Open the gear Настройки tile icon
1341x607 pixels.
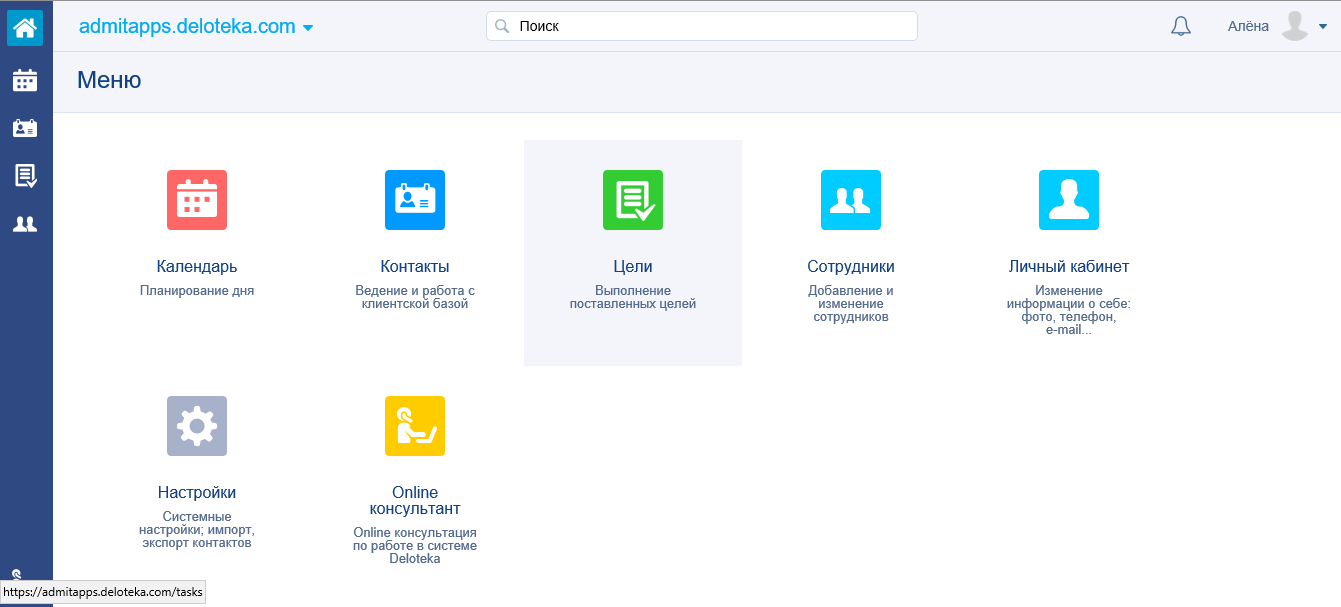[x=197, y=426]
